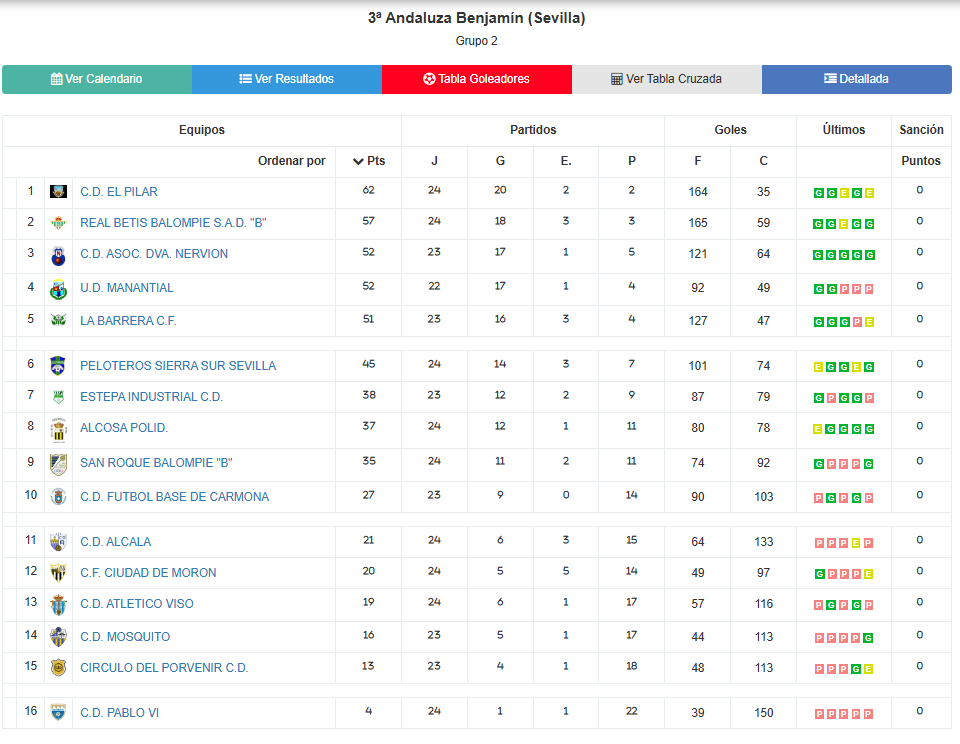Open SAN ROQUE BALOMPIE "B" link
The width and height of the screenshot is (960, 744).
click(x=156, y=463)
